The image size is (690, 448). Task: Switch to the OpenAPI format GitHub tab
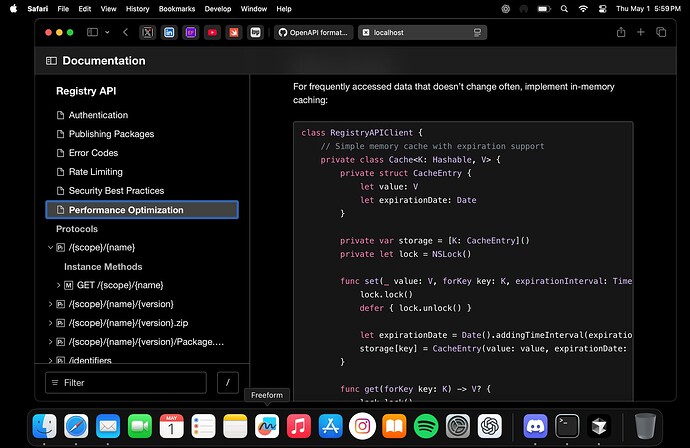313,32
